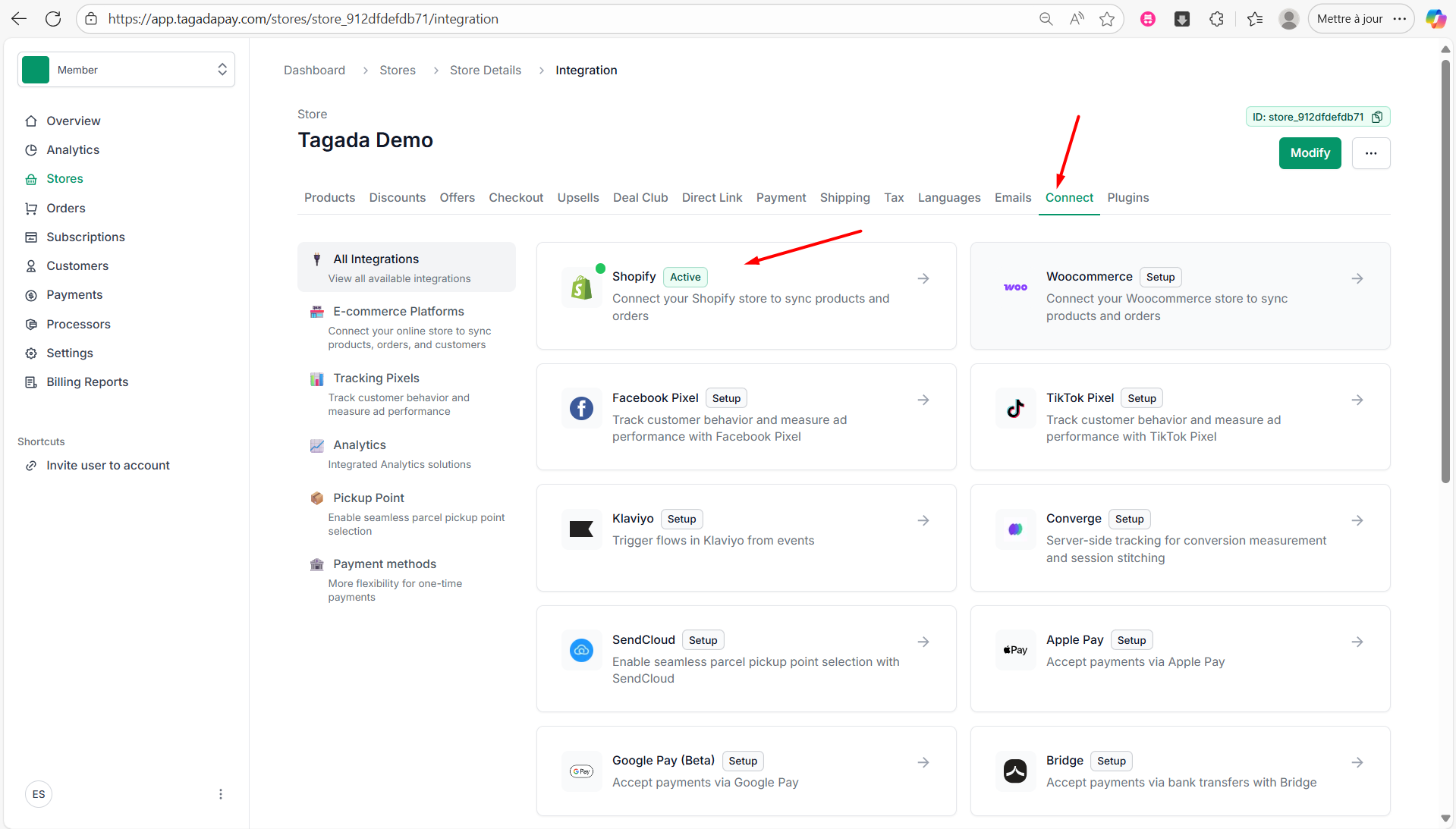The width and height of the screenshot is (1456, 829).
Task: Open Processors from the sidebar
Action: point(78,324)
